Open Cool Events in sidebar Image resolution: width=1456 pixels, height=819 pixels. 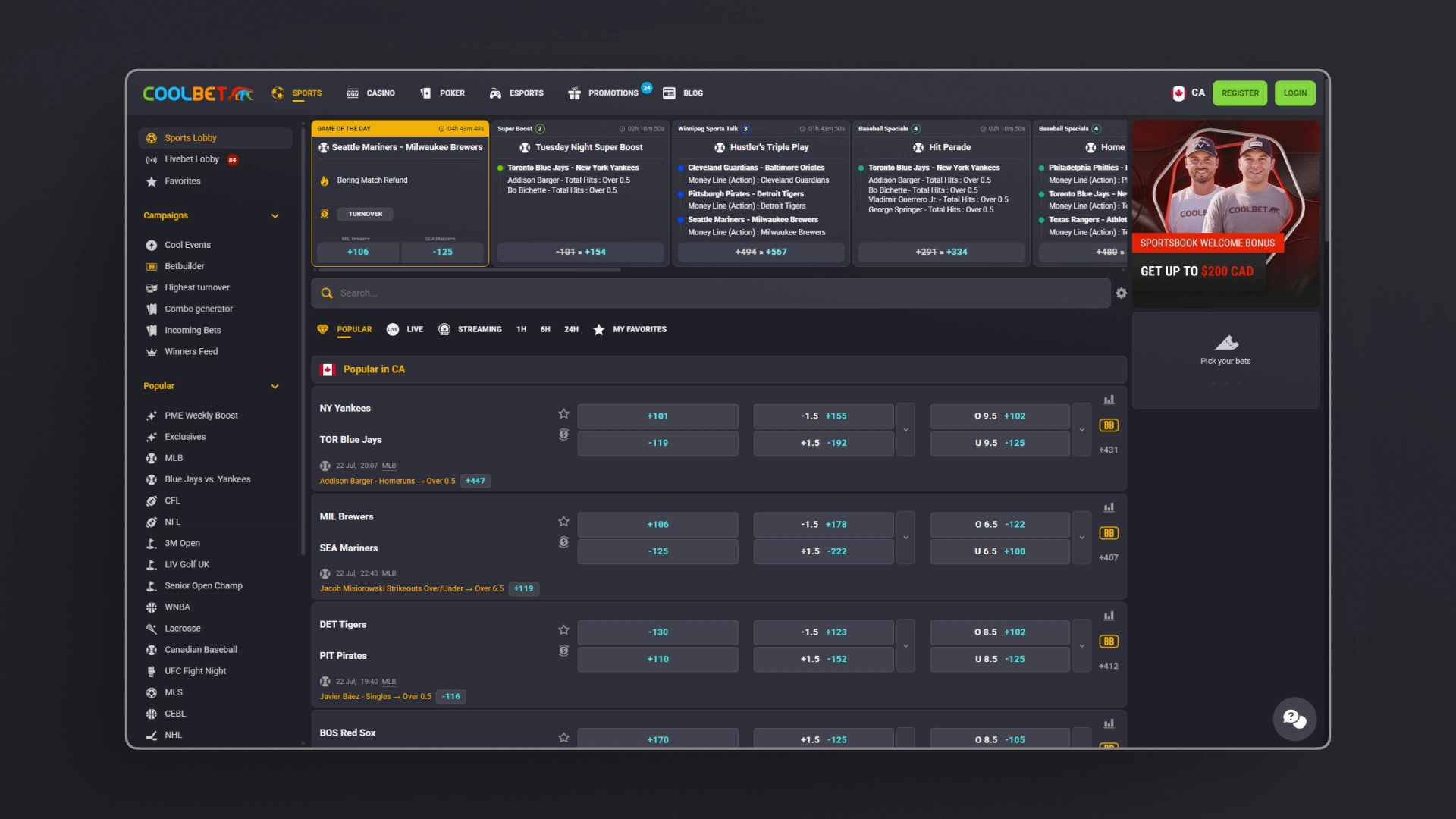click(x=187, y=245)
